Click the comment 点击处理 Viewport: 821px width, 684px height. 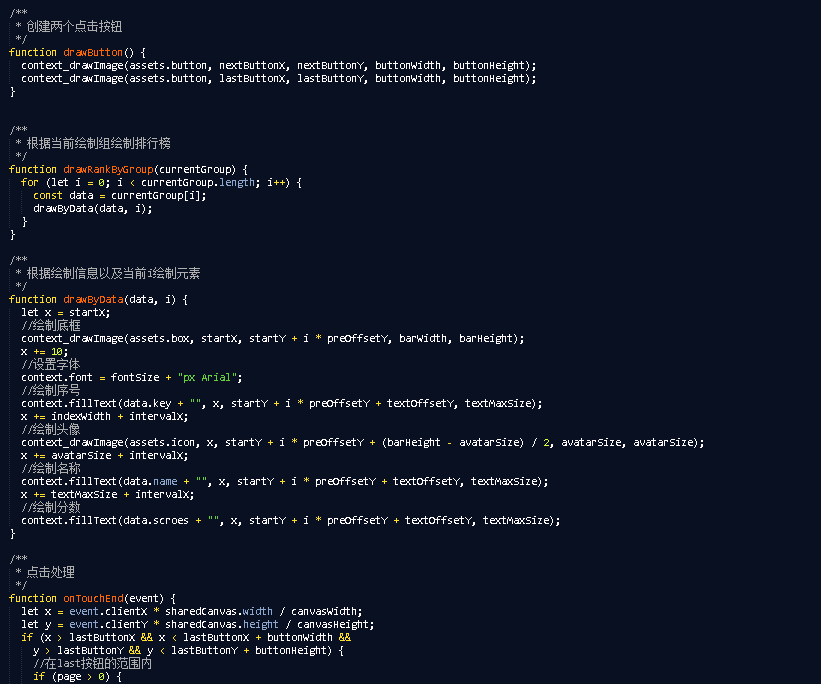pyautogui.click(x=50, y=572)
